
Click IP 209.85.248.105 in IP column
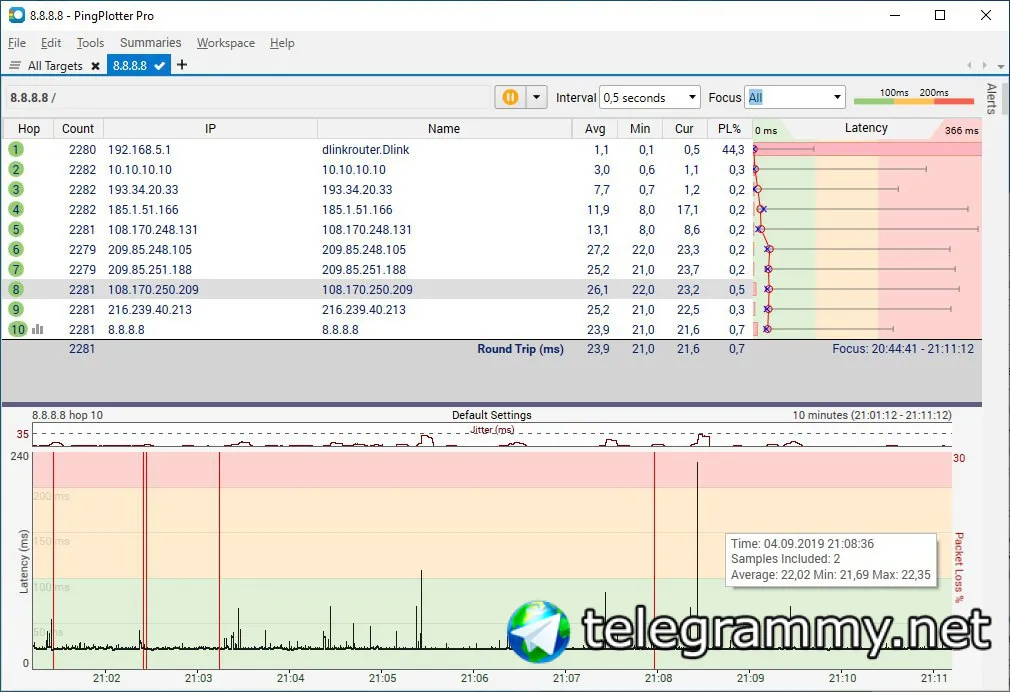[x=149, y=249]
